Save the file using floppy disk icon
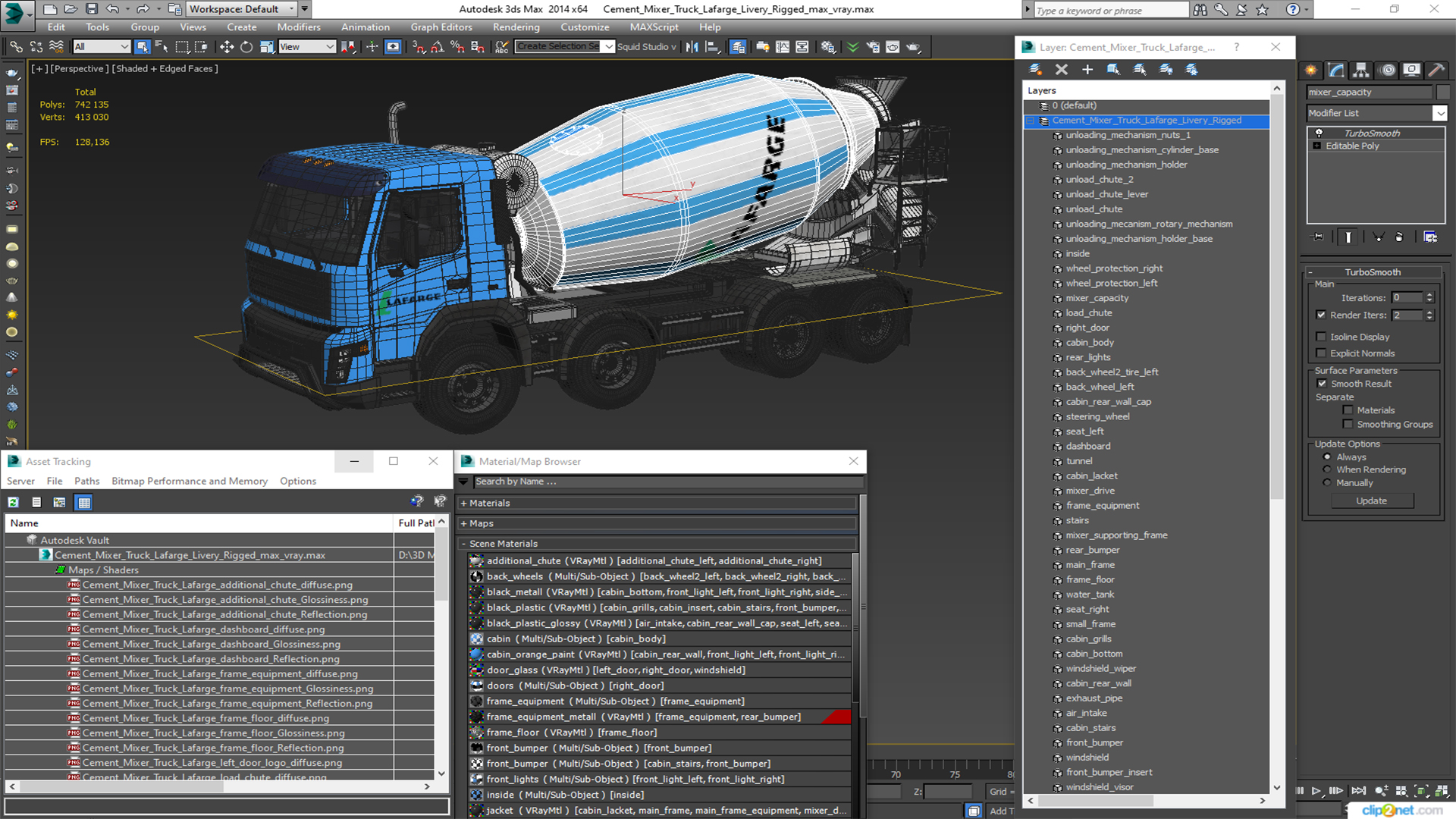This screenshot has width=1456, height=819. (x=91, y=9)
